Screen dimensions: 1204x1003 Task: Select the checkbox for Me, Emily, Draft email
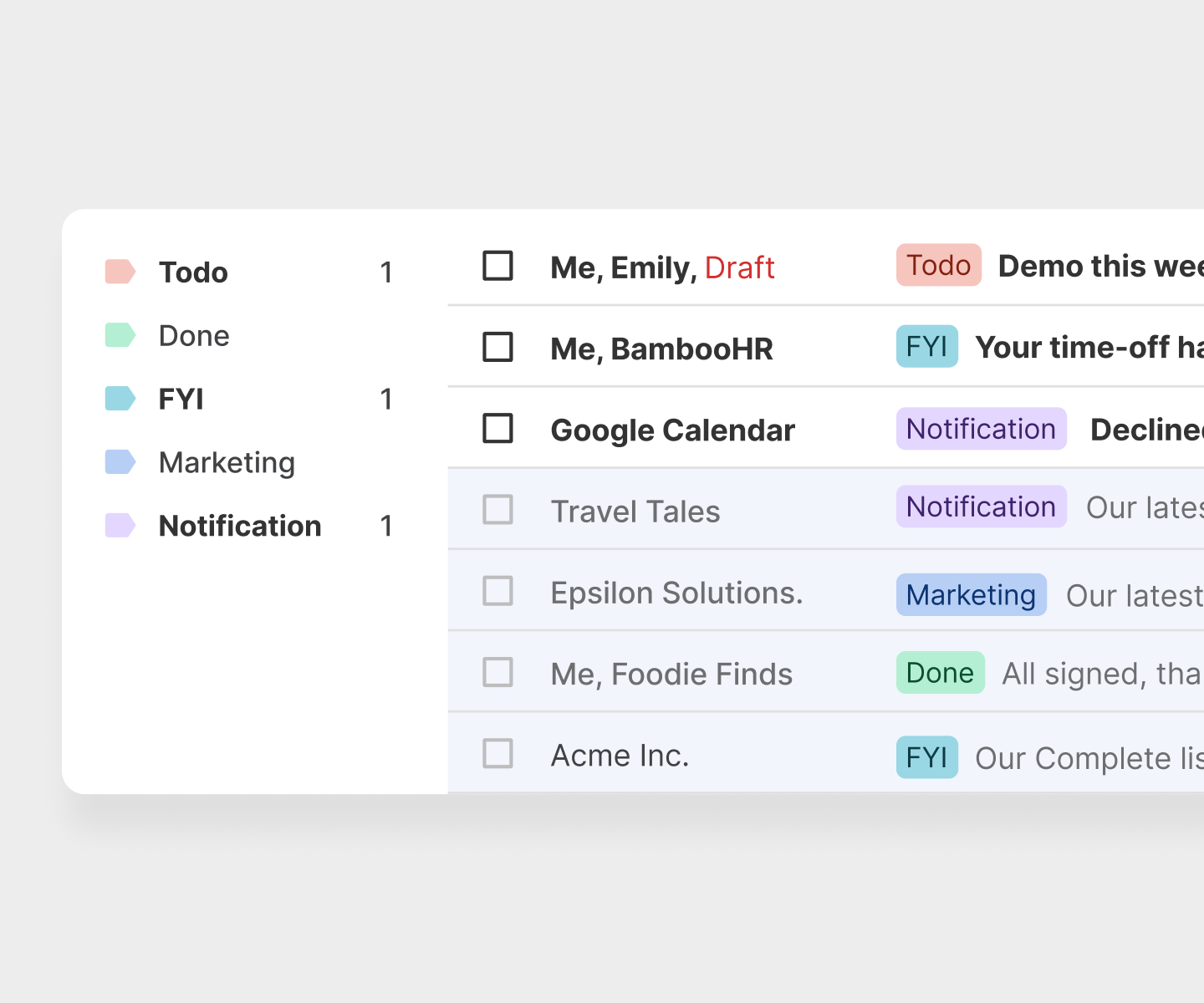497,267
